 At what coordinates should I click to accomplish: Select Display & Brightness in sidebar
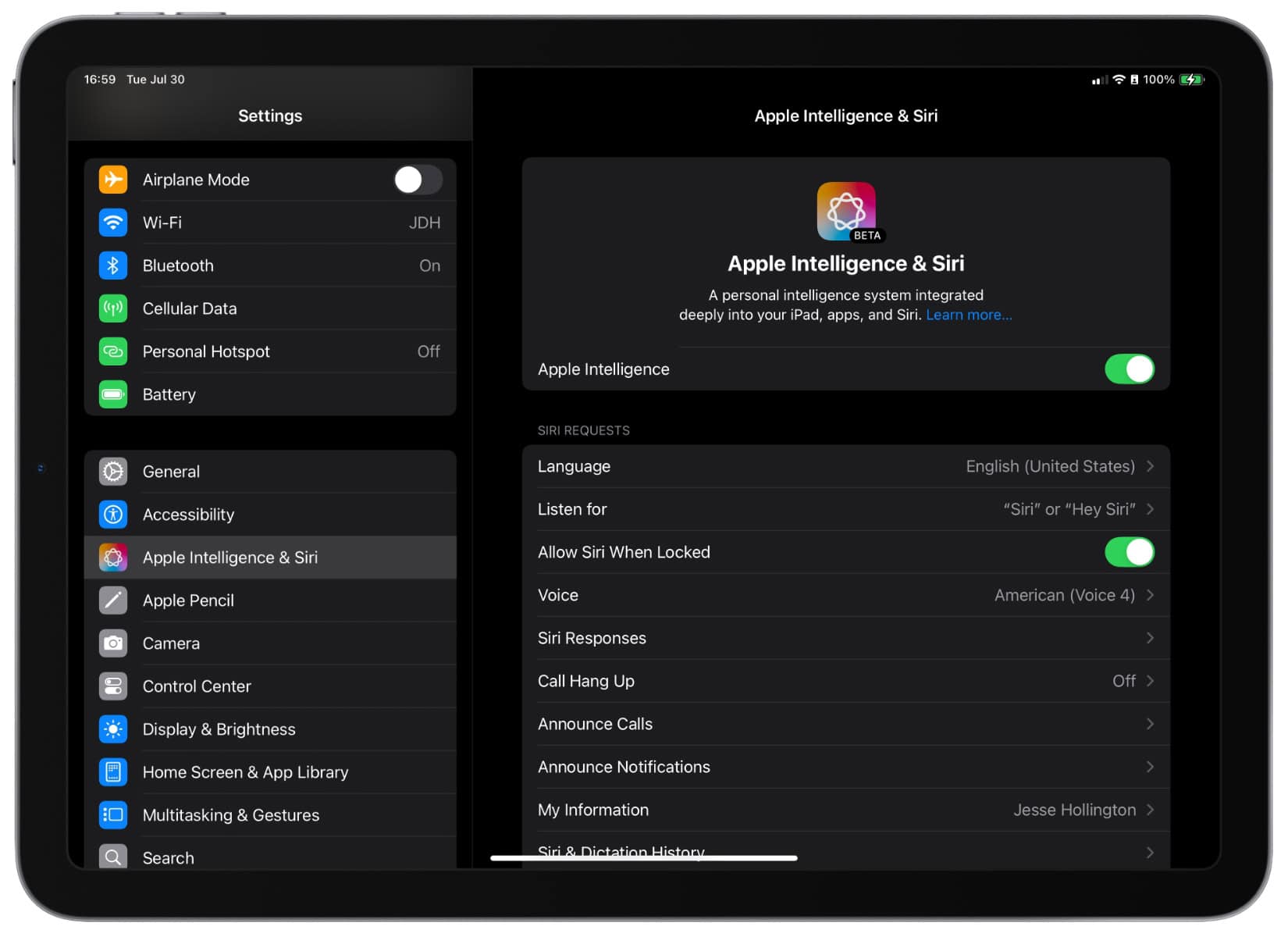(219, 729)
